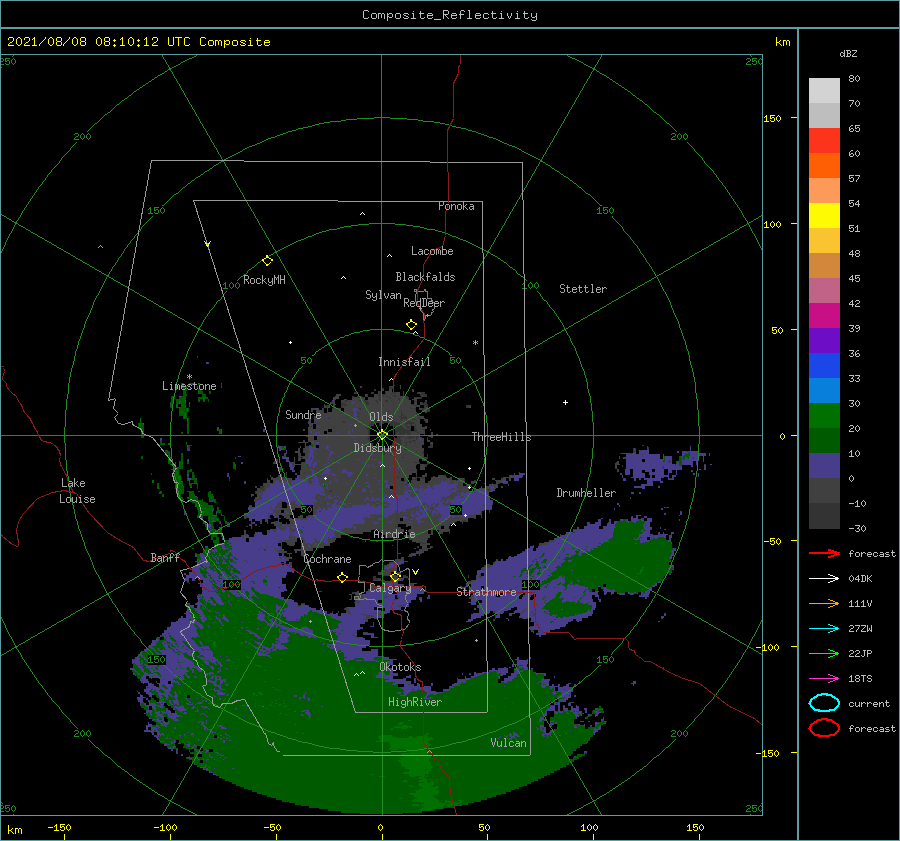Click the yellow diamond marker over Calgary
The width and height of the screenshot is (900, 841).
(x=395, y=576)
